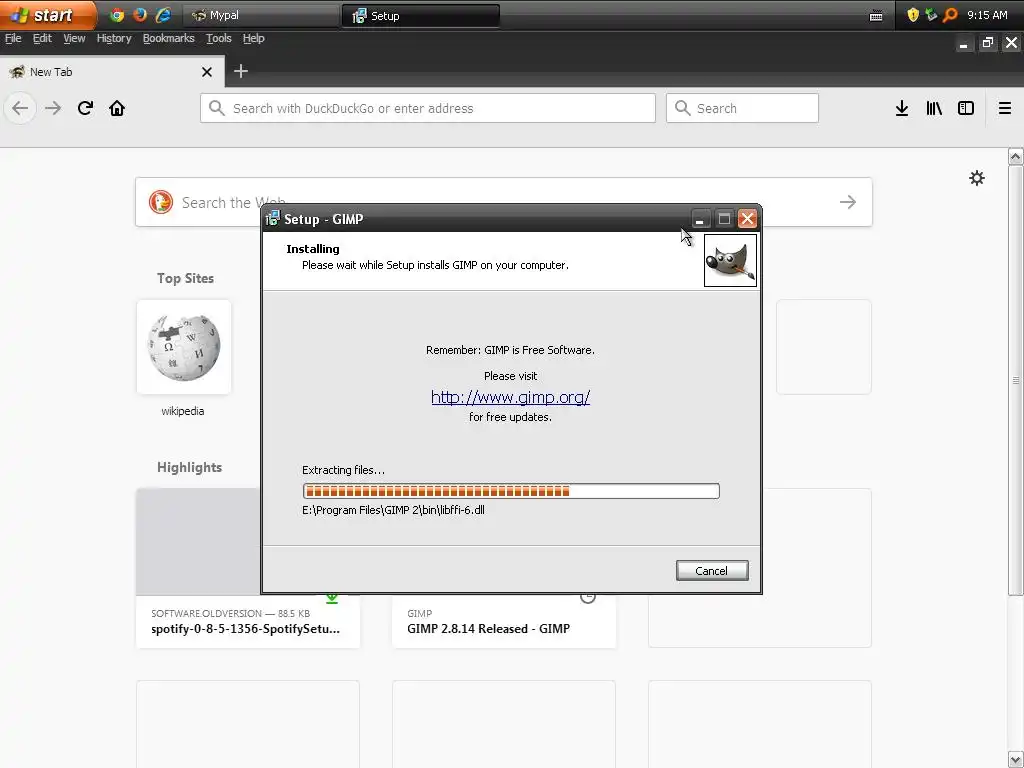The image size is (1024, 768).
Task: Cancel the GIMP installation
Action: [x=712, y=571]
